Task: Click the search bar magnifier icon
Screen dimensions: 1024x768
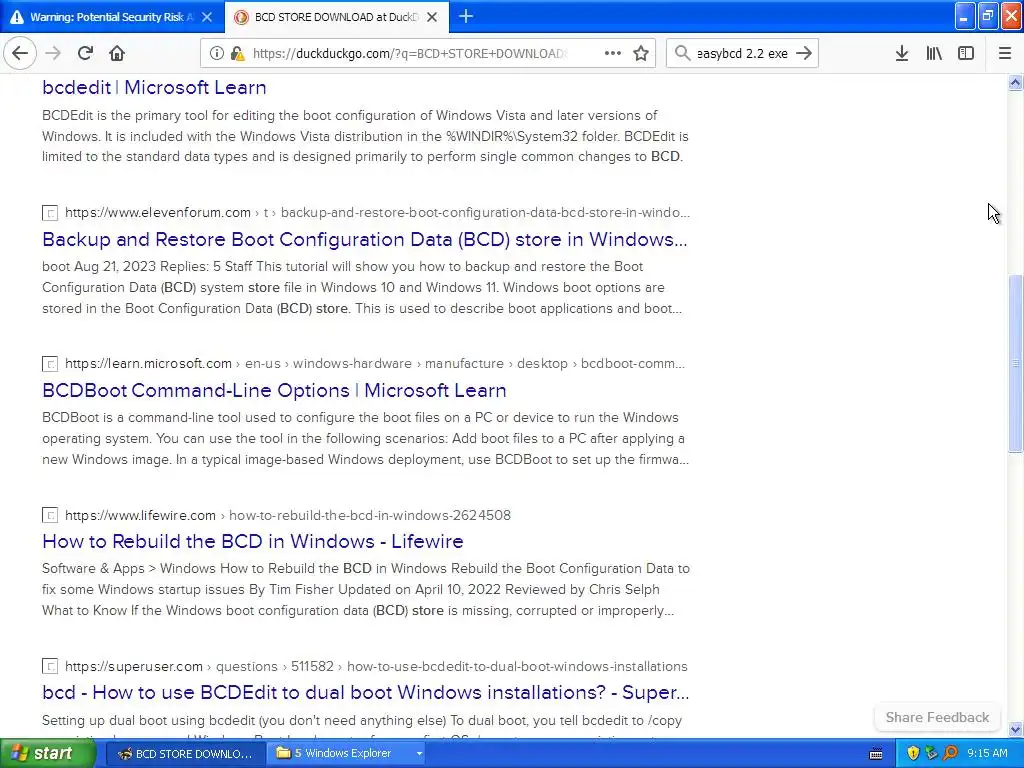Action: click(682, 53)
